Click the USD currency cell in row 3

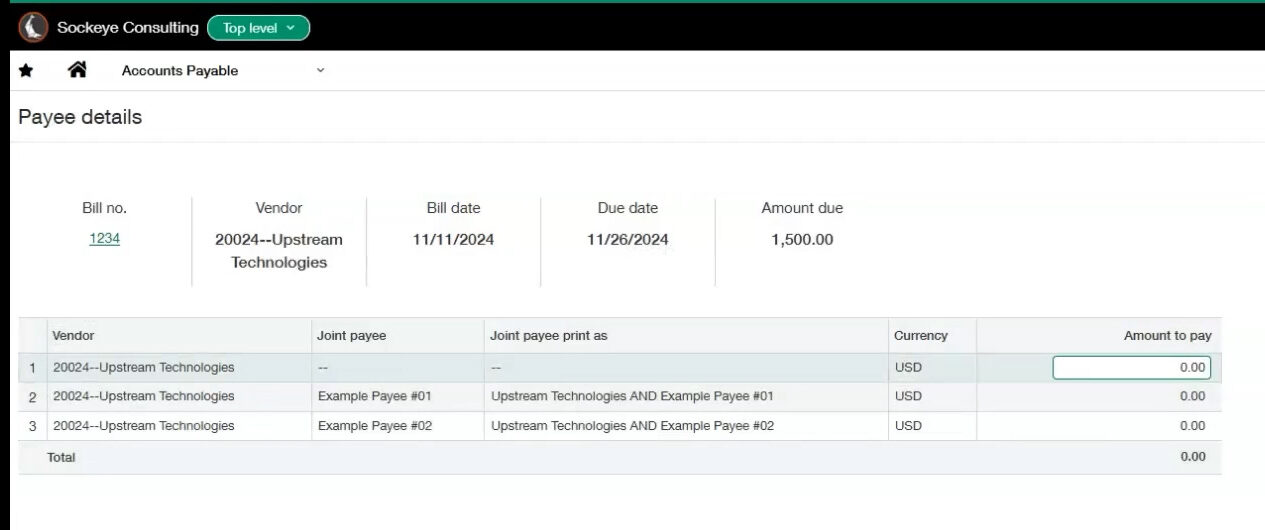pyautogui.click(x=932, y=426)
